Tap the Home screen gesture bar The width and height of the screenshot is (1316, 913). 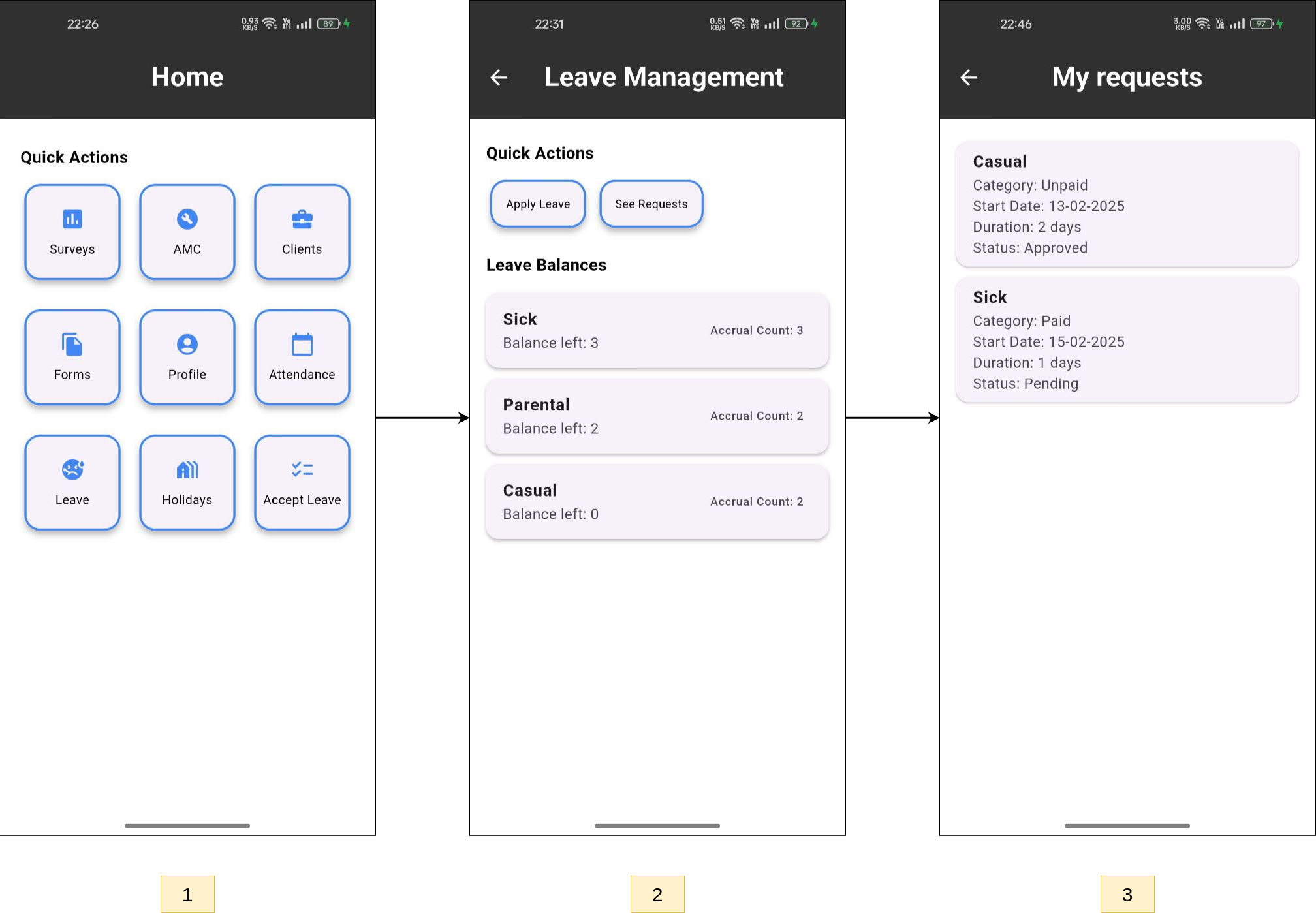pos(187,826)
